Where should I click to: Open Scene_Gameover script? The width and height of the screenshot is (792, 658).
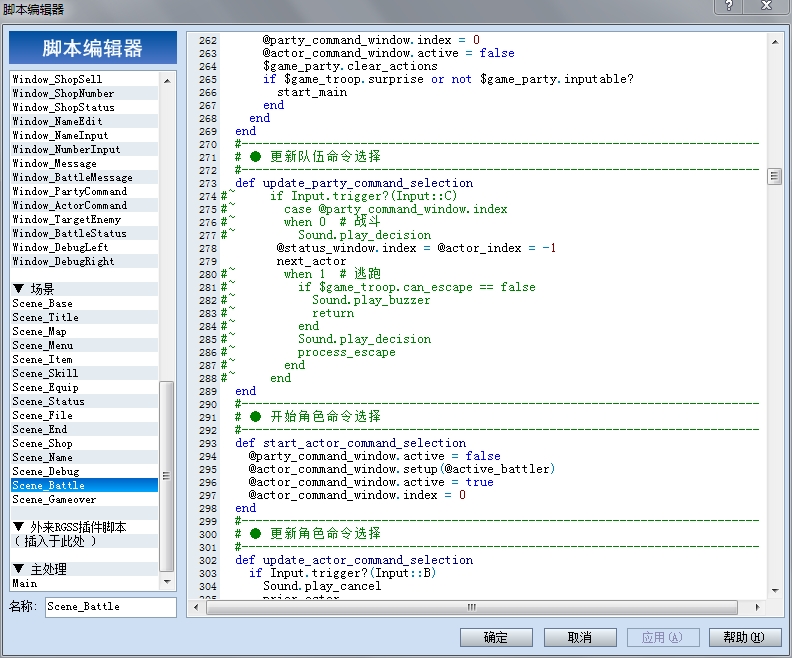[x=84, y=499]
